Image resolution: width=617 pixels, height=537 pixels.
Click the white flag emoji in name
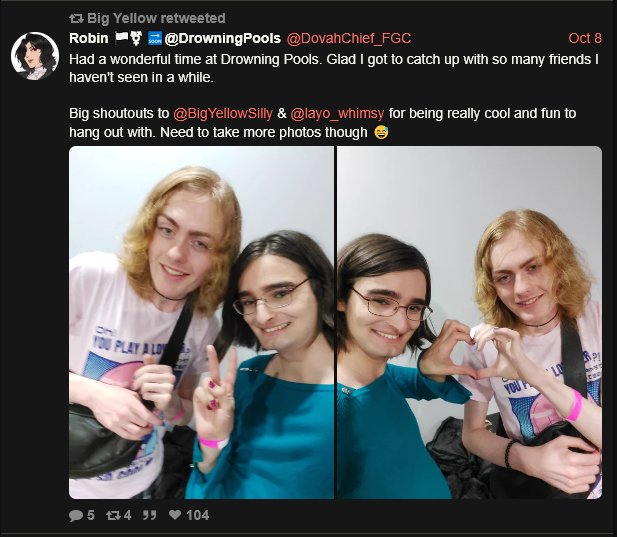point(122,38)
